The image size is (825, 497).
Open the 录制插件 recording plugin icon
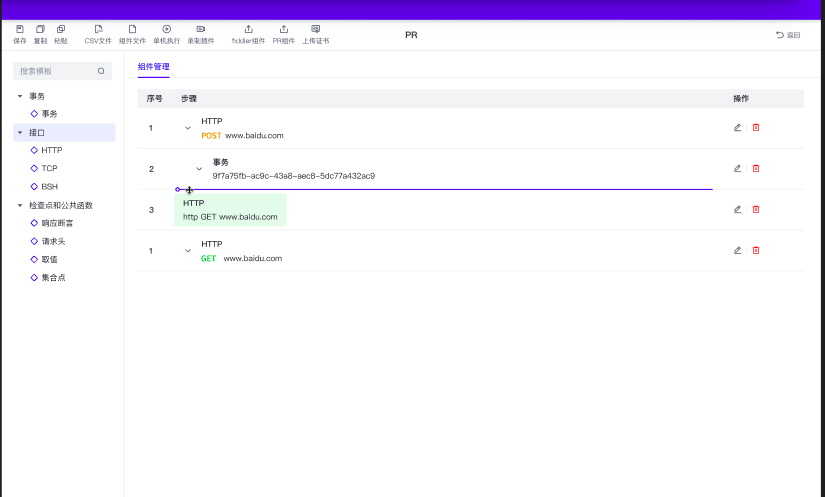pos(201,30)
